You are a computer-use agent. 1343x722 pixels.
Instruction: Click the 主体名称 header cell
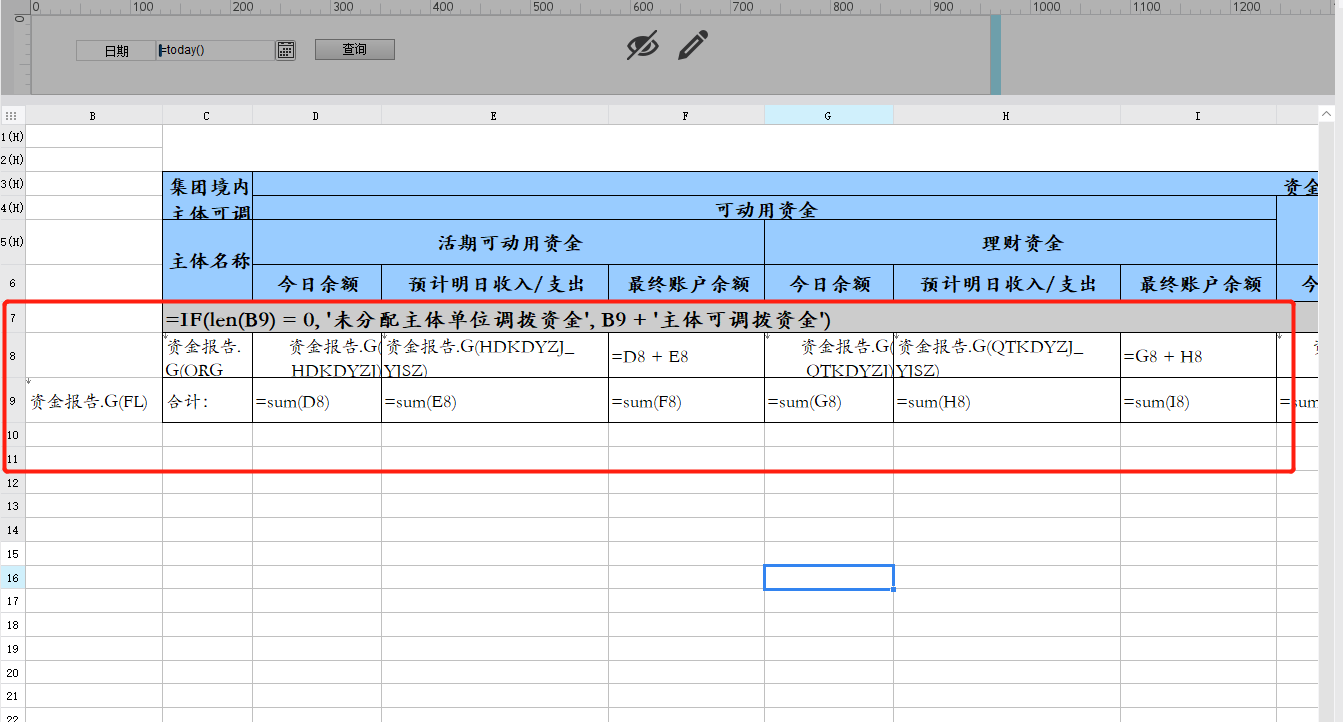(x=207, y=260)
